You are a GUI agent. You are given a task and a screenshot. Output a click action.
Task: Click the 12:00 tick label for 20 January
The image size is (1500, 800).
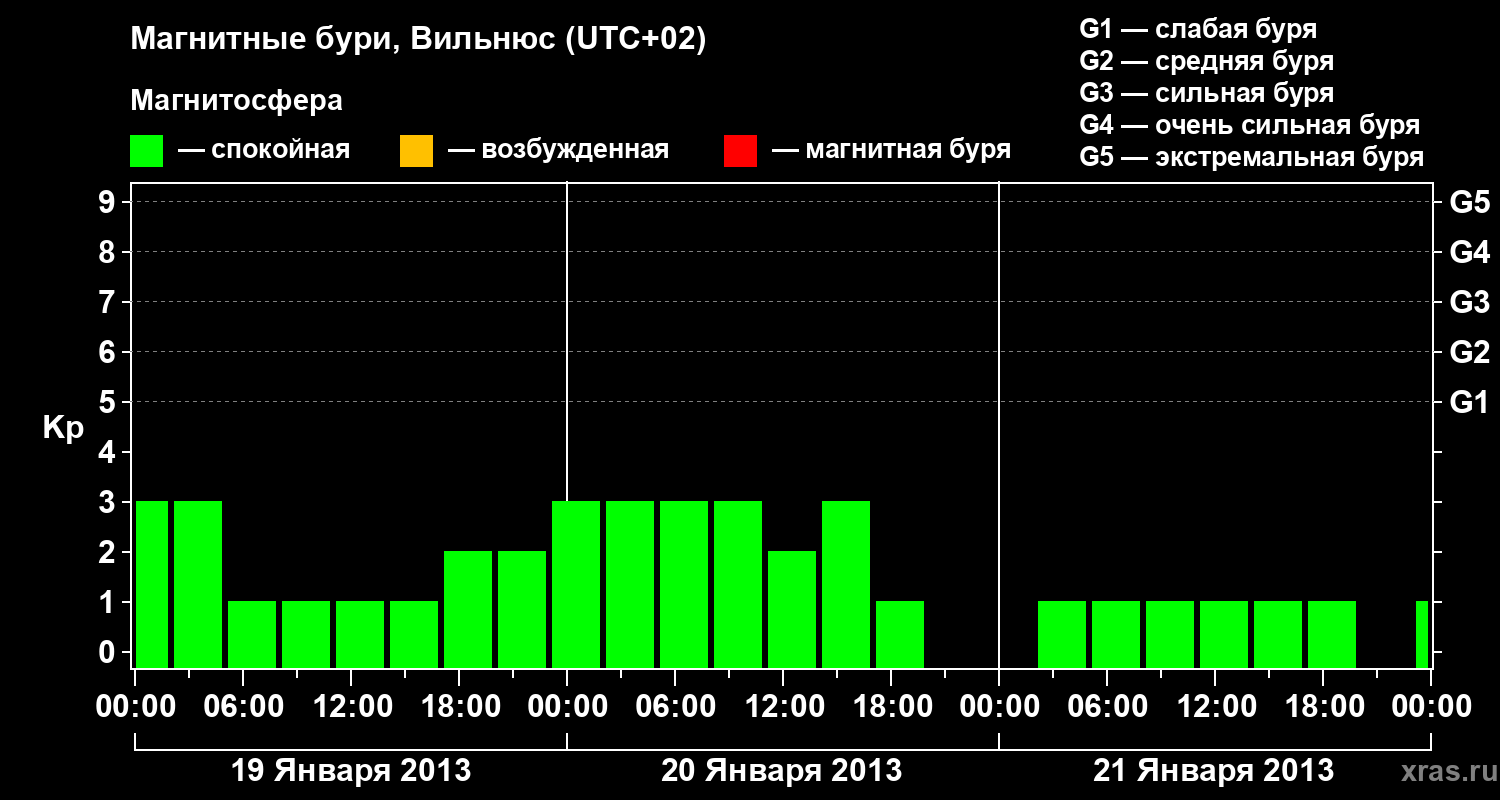(x=784, y=706)
